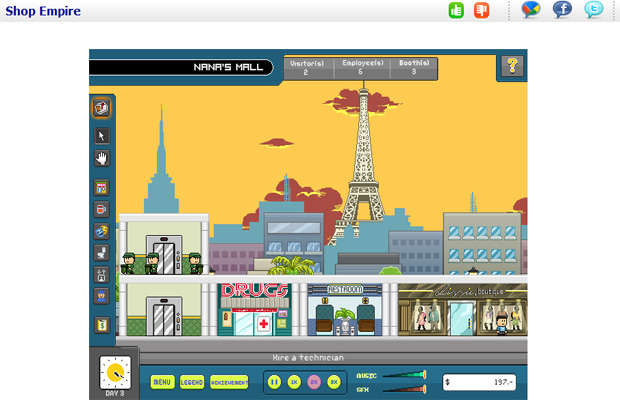Adjust the music volume slider
This screenshot has width=620, height=400.
[x=404, y=374]
